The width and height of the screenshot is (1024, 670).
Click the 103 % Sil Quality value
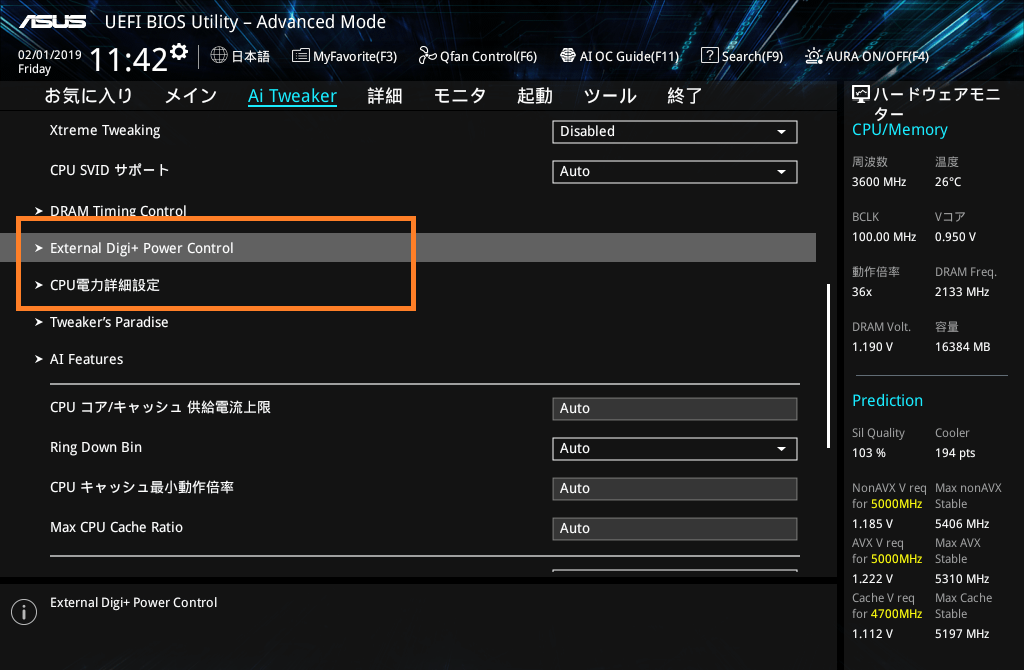[869, 453]
